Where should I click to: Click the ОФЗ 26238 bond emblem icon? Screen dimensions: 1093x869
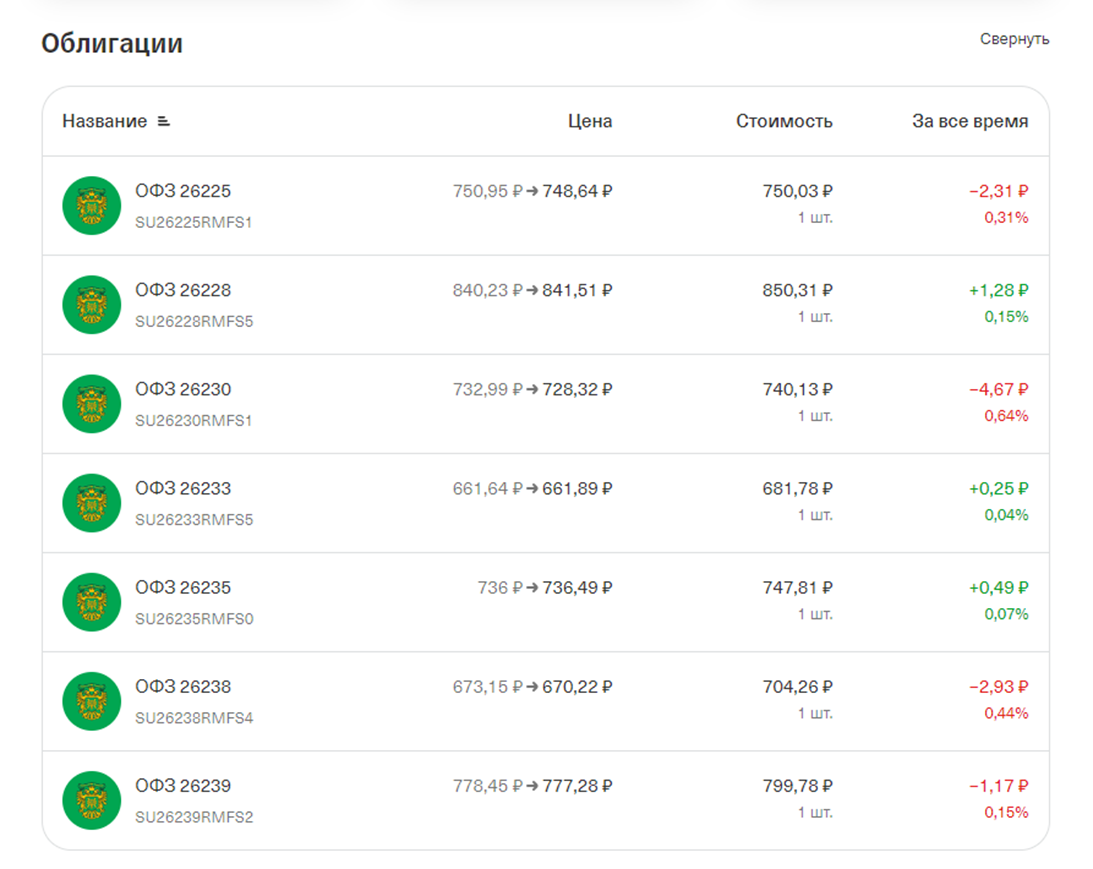(91, 700)
